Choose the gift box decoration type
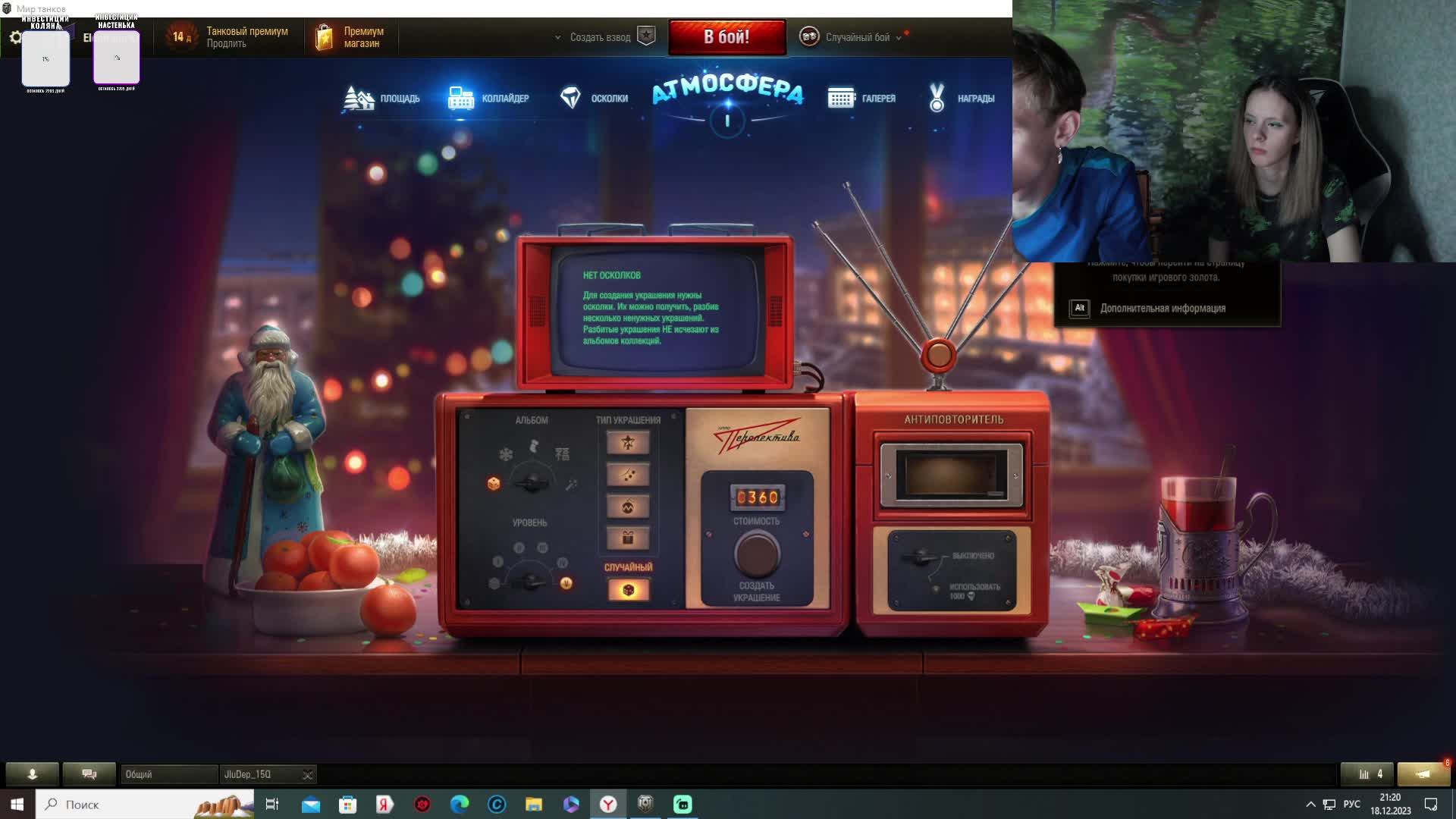Image resolution: width=1456 pixels, height=819 pixels. [628, 539]
